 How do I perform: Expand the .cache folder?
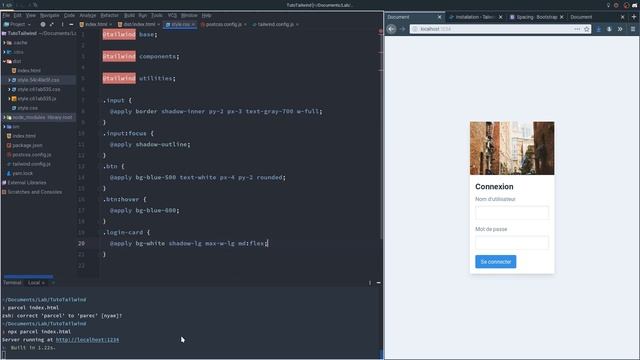(4, 42)
